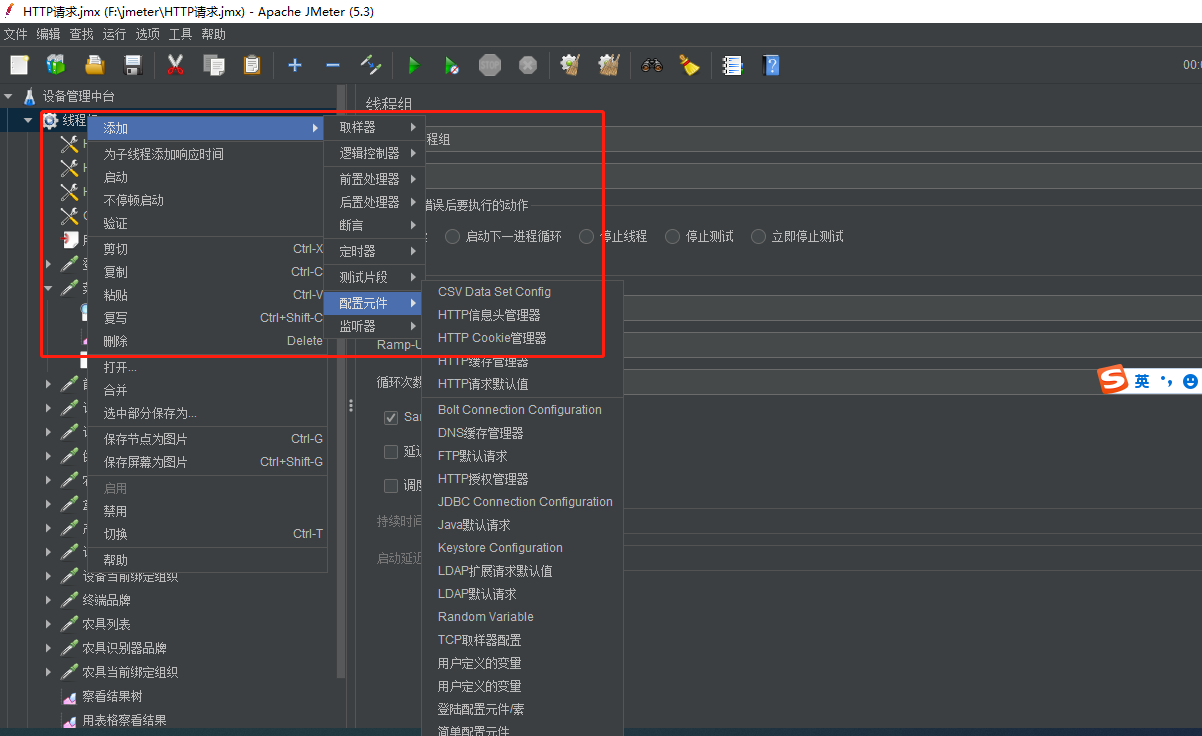The width and height of the screenshot is (1202, 736).
Task: Copy using the toolbar Copy icon
Action: (214, 65)
